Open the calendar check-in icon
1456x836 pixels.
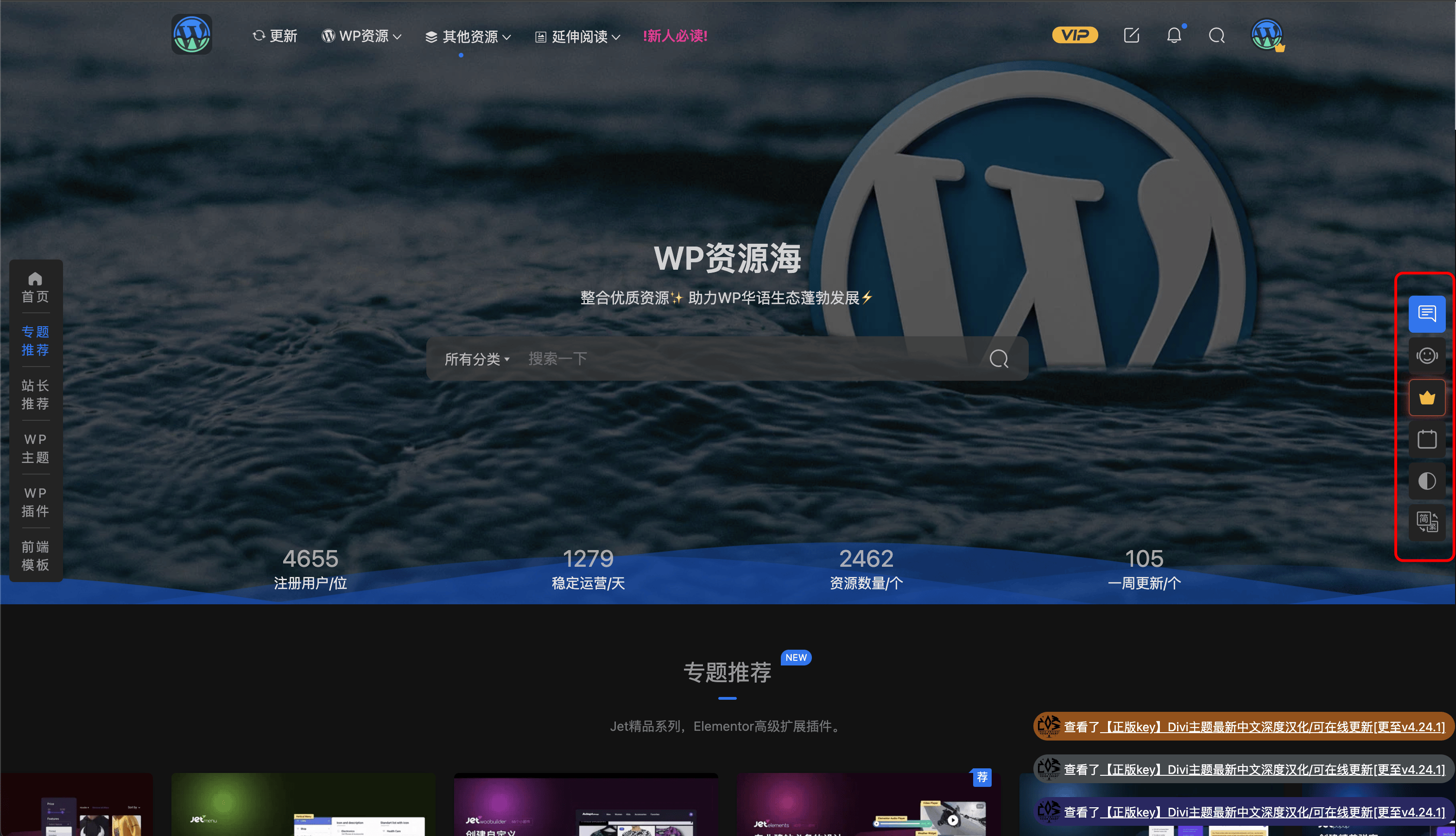pos(1427,440)
